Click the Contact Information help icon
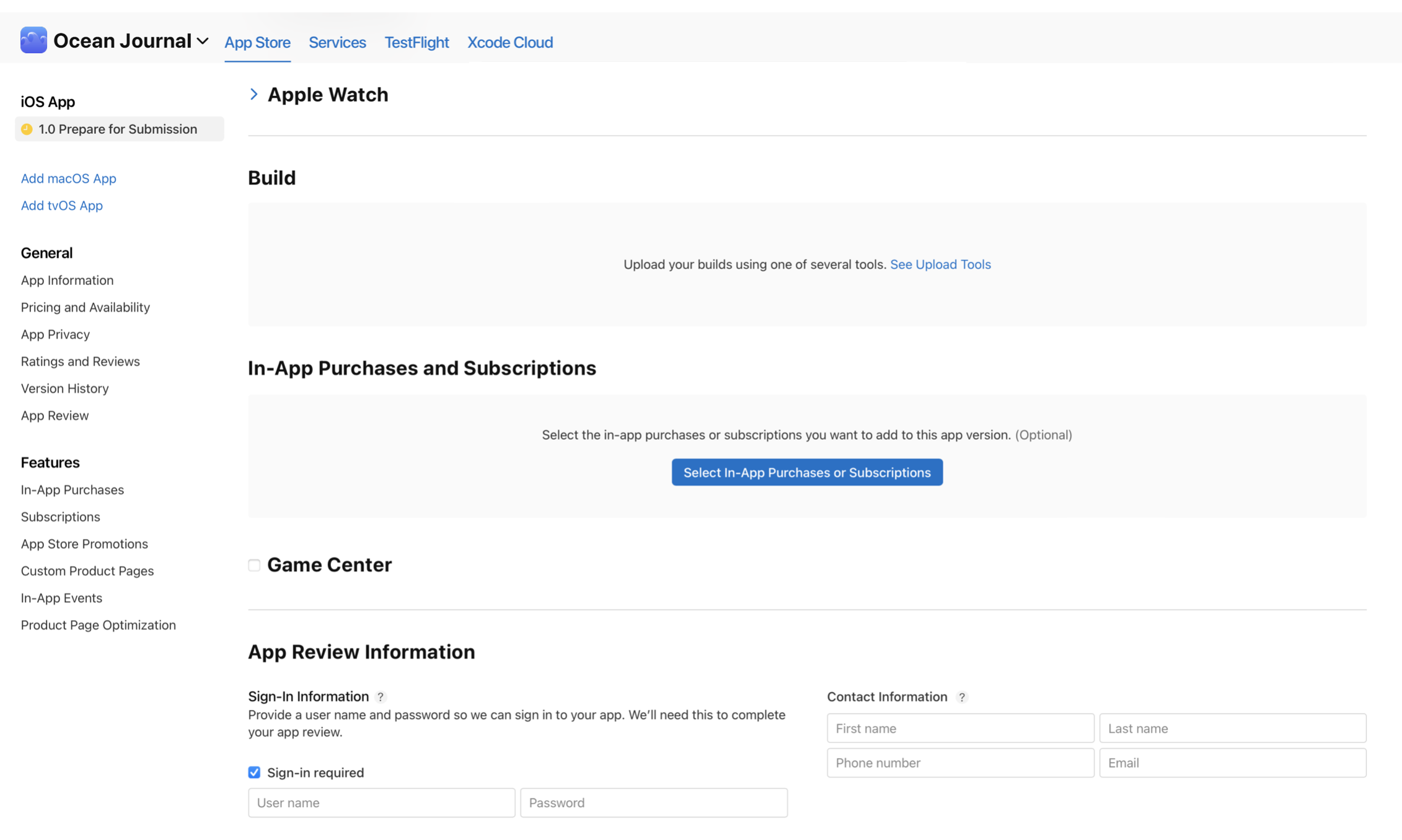Image resolution: width=1402 pixels, height=840 pixels. click(962, 697)
